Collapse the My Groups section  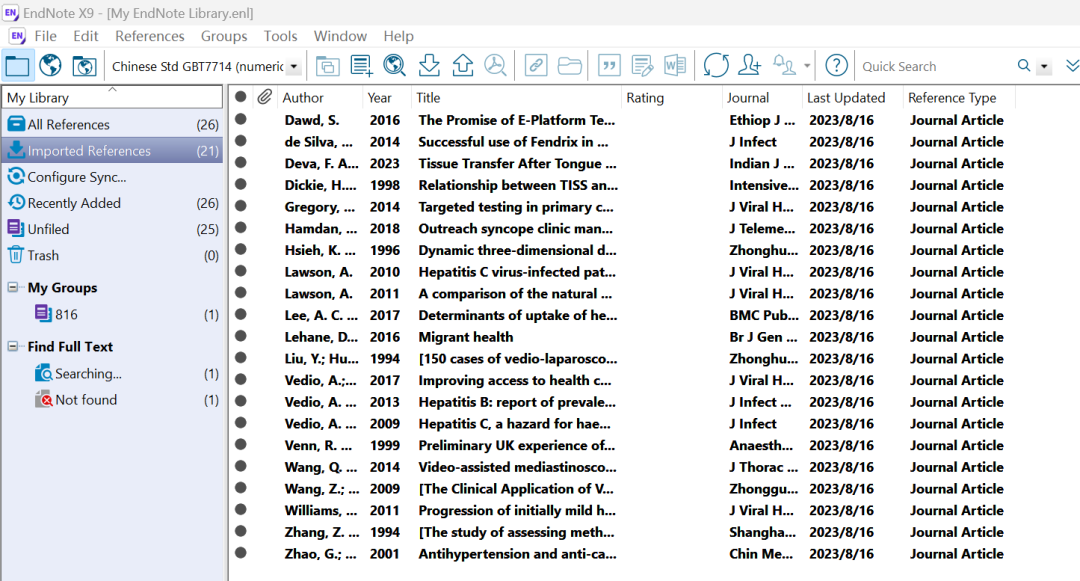(13, 287)
